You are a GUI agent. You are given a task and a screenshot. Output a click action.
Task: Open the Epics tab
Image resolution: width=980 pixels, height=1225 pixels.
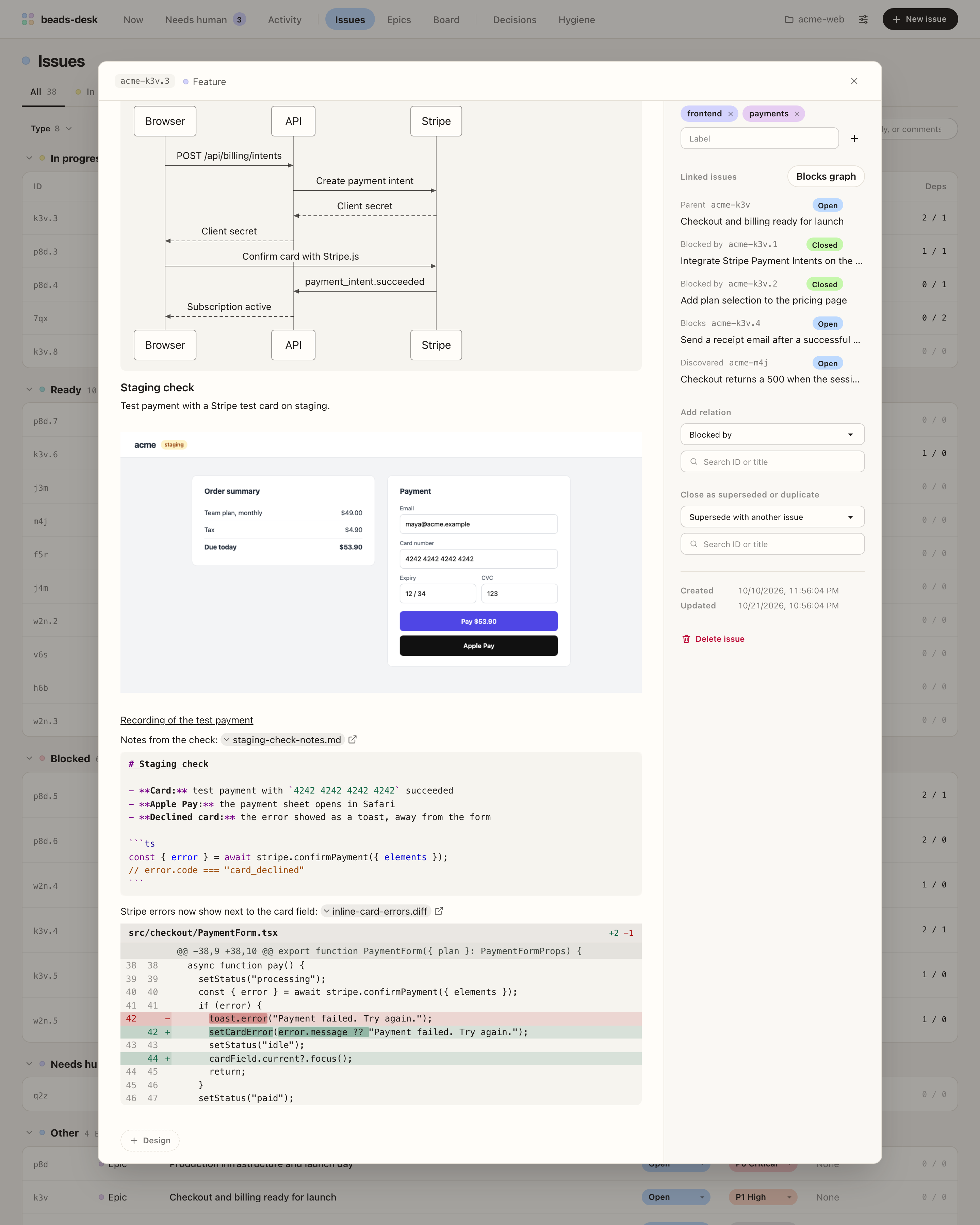(399, 19)
